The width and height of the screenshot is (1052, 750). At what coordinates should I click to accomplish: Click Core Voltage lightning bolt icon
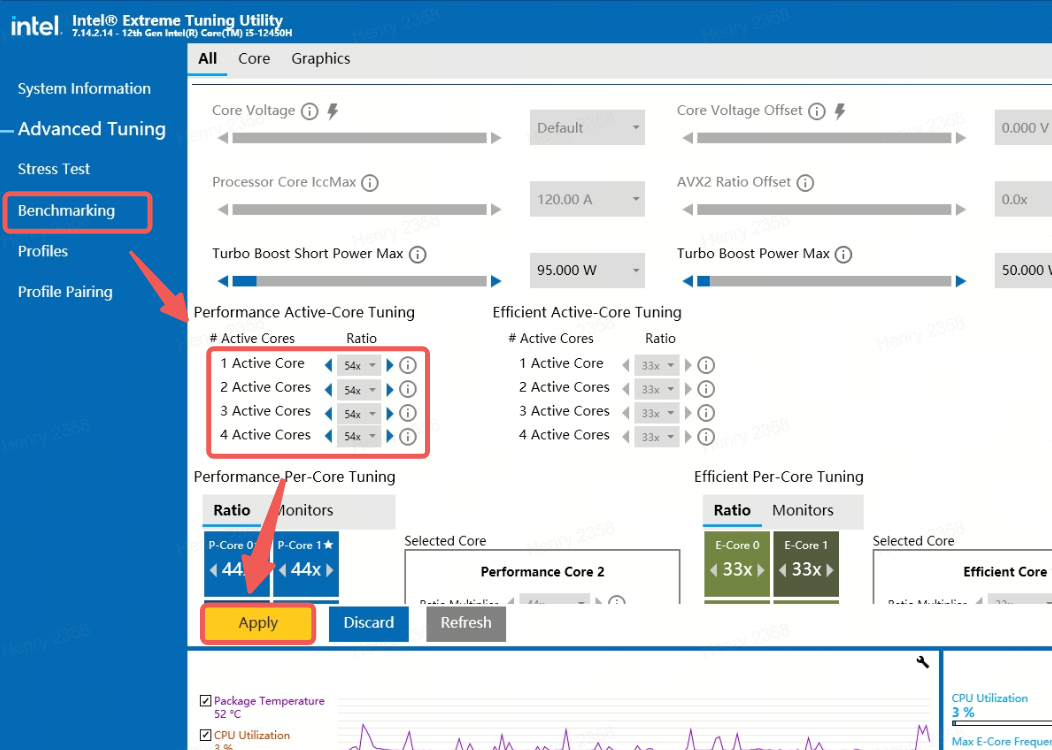pos(332,111)
